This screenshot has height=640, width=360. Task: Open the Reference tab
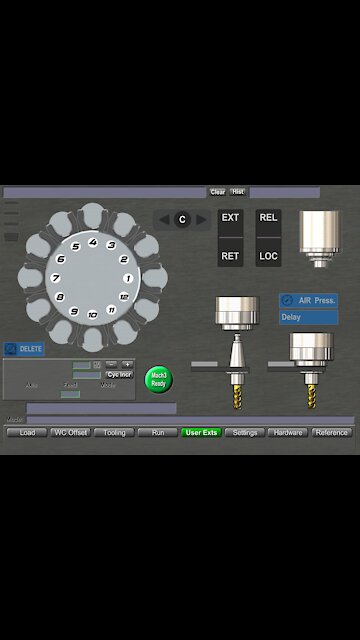point(332,433)
